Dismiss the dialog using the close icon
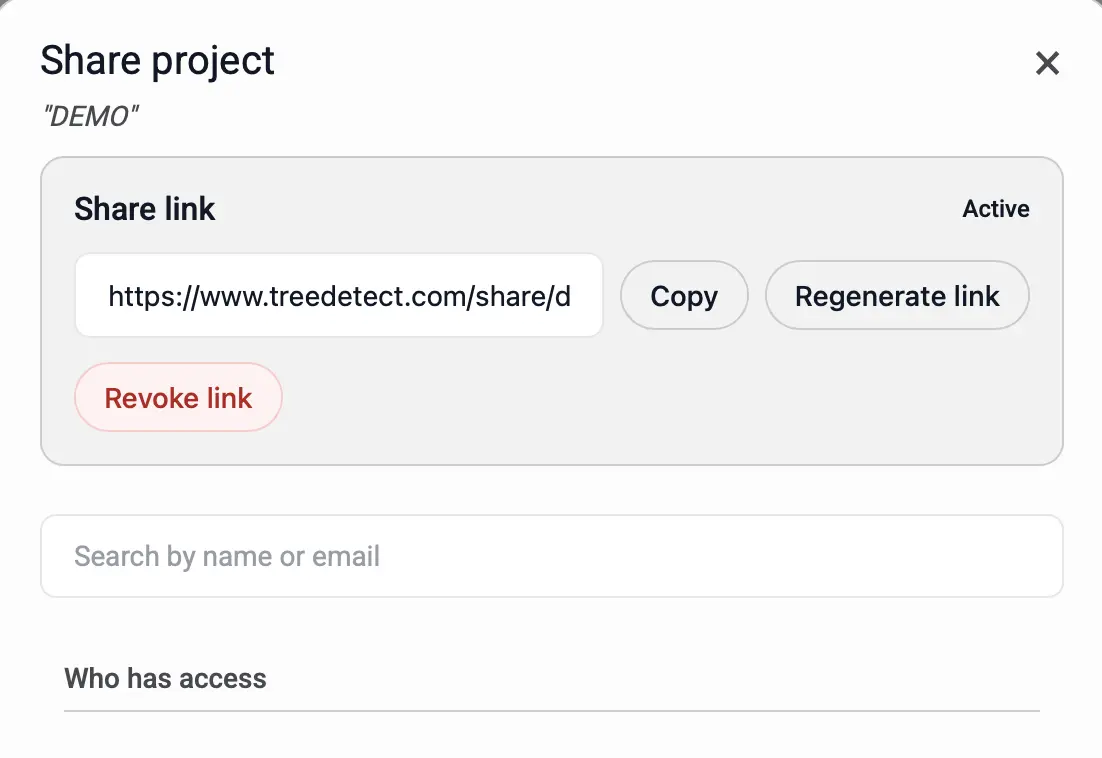1102x758 pixels. coord(1047,64)
